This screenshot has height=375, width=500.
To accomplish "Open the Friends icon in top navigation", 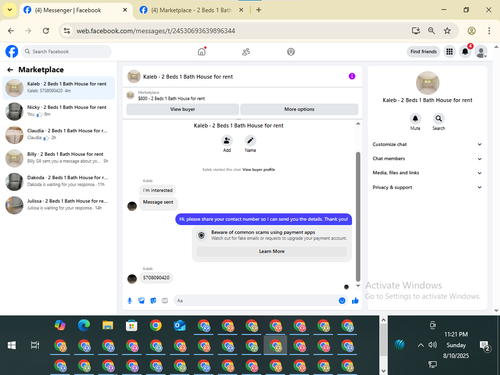I will [246, 52].
